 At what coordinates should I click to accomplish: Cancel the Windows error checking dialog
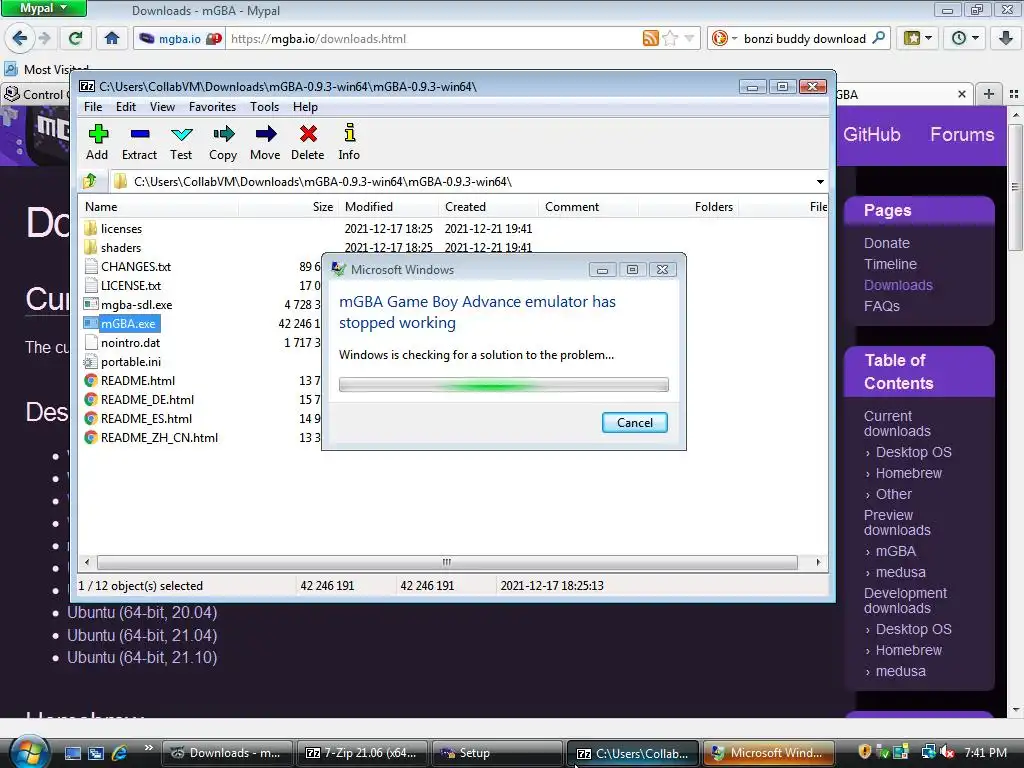tap(634, 423)
